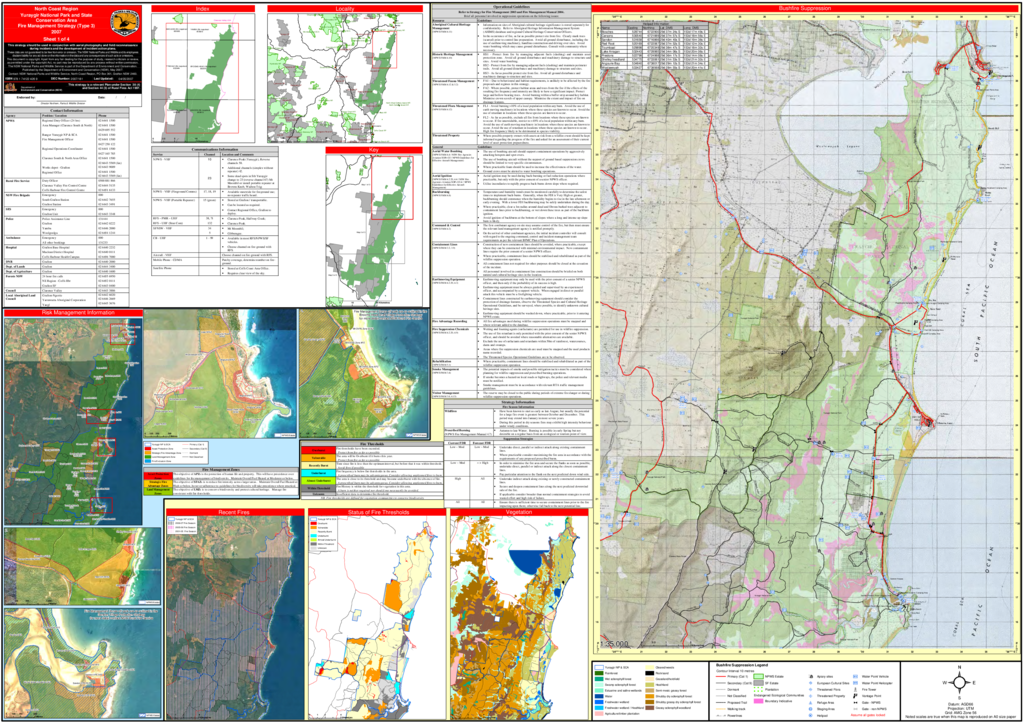Click the "Fire Management Zones" table heading
Image resolution: width=1024 pixels, height=724 pixels.
(221, 469)
